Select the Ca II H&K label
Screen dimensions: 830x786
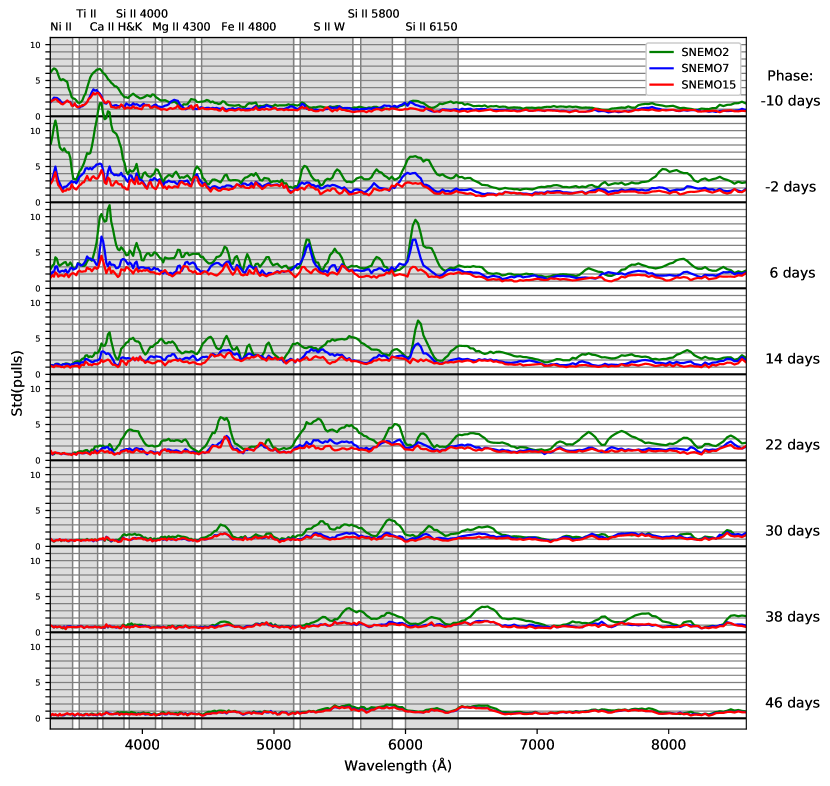tap(116, 27)
